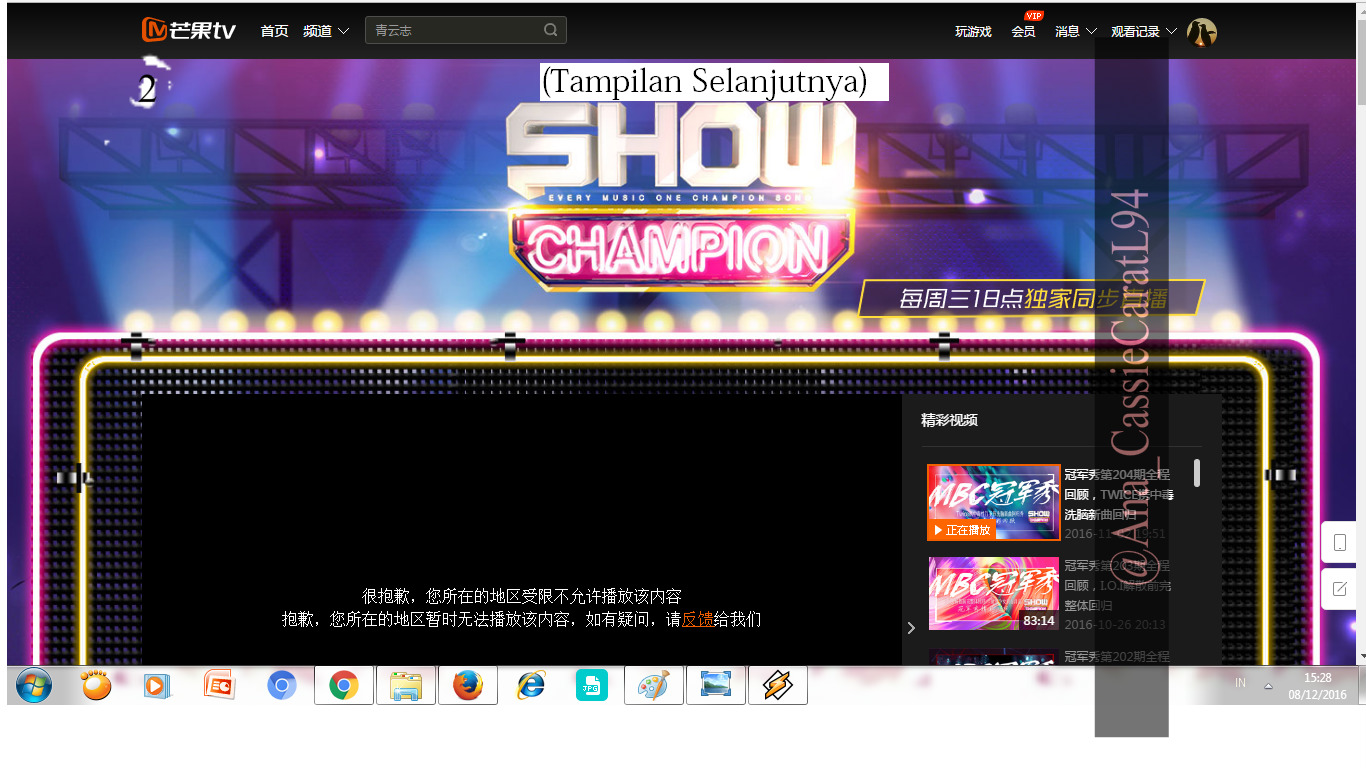1366x768 pixels.
Task: Collapse the video list side panel arrow
Action: 911,628
